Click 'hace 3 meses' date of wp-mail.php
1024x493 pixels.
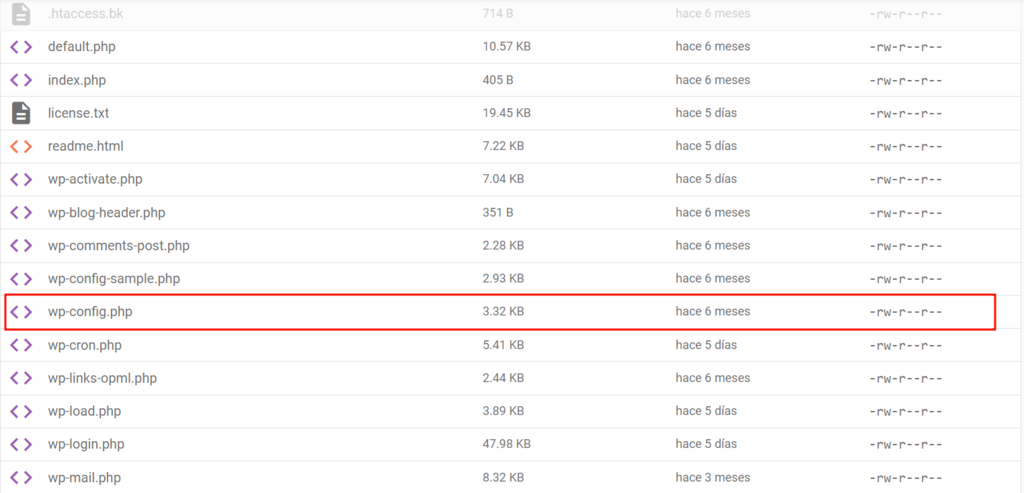tap(712, 477)
